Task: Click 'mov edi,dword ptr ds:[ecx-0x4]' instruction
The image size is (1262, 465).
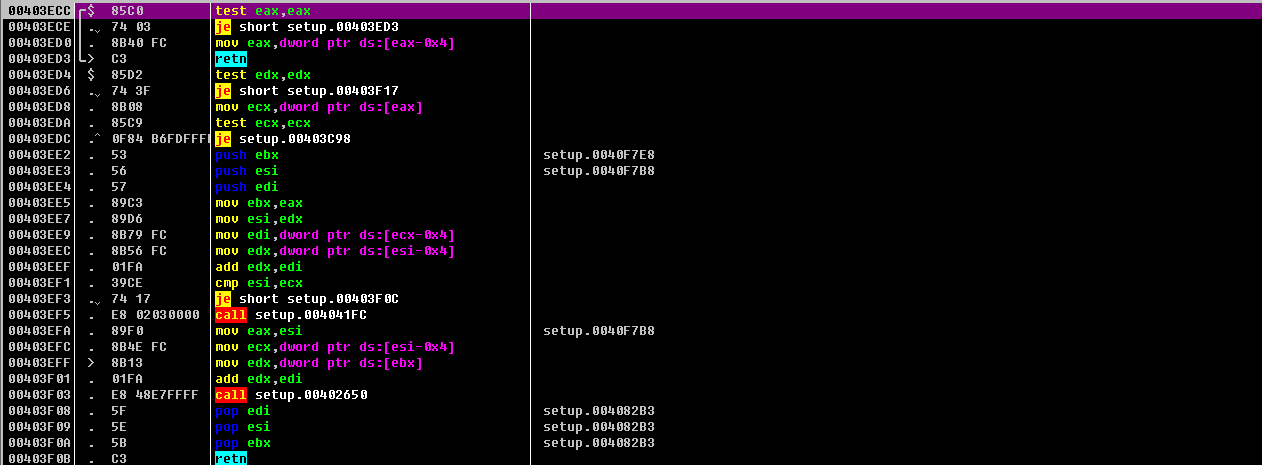Action: click(335, 235)
